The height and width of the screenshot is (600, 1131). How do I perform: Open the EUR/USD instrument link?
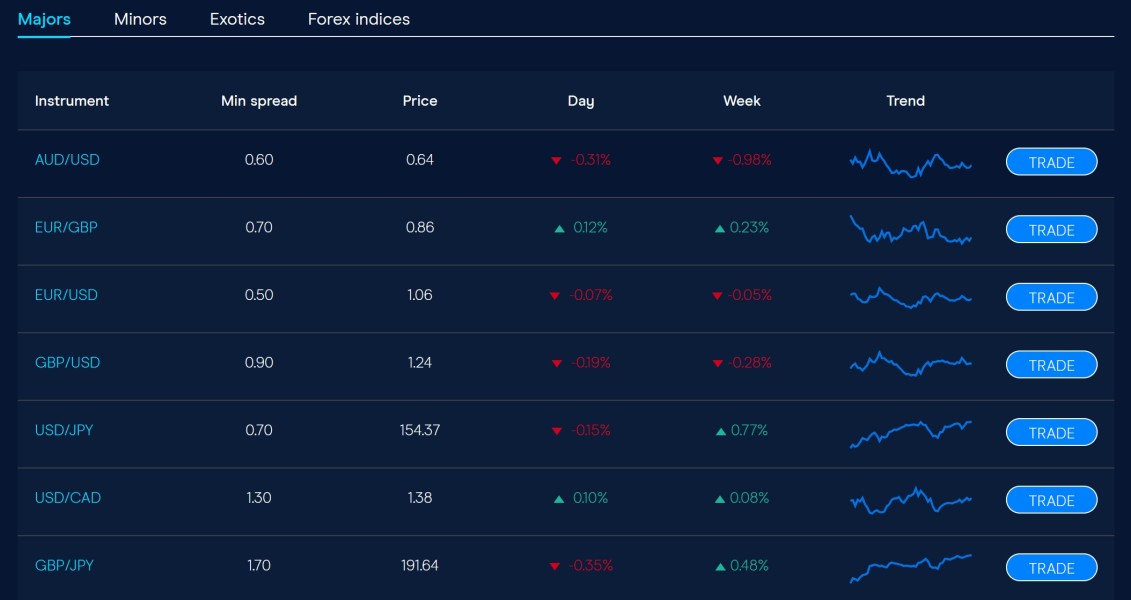[x=66, y=295]
